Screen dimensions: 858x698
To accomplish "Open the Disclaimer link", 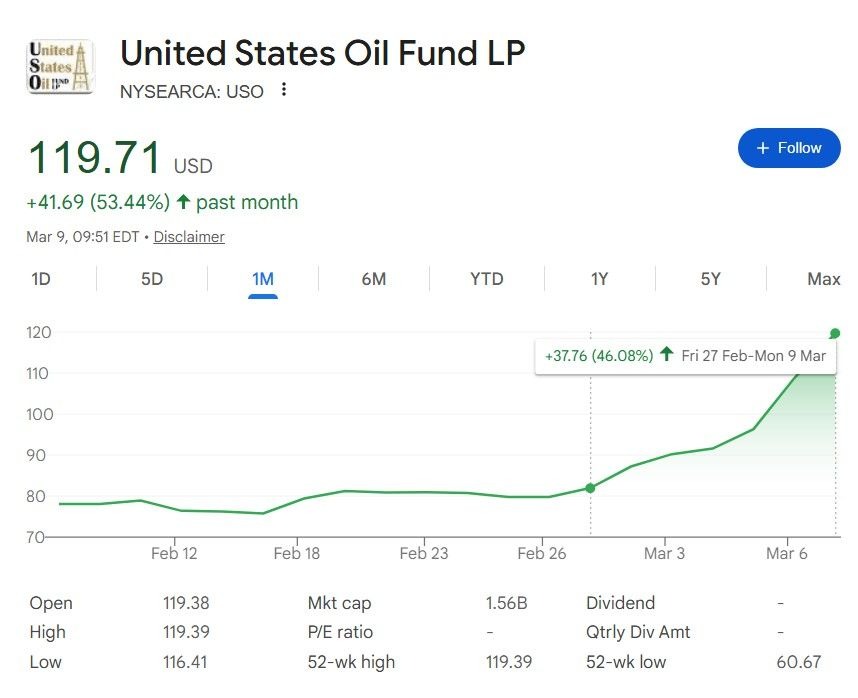I will [x=189, y=237].
